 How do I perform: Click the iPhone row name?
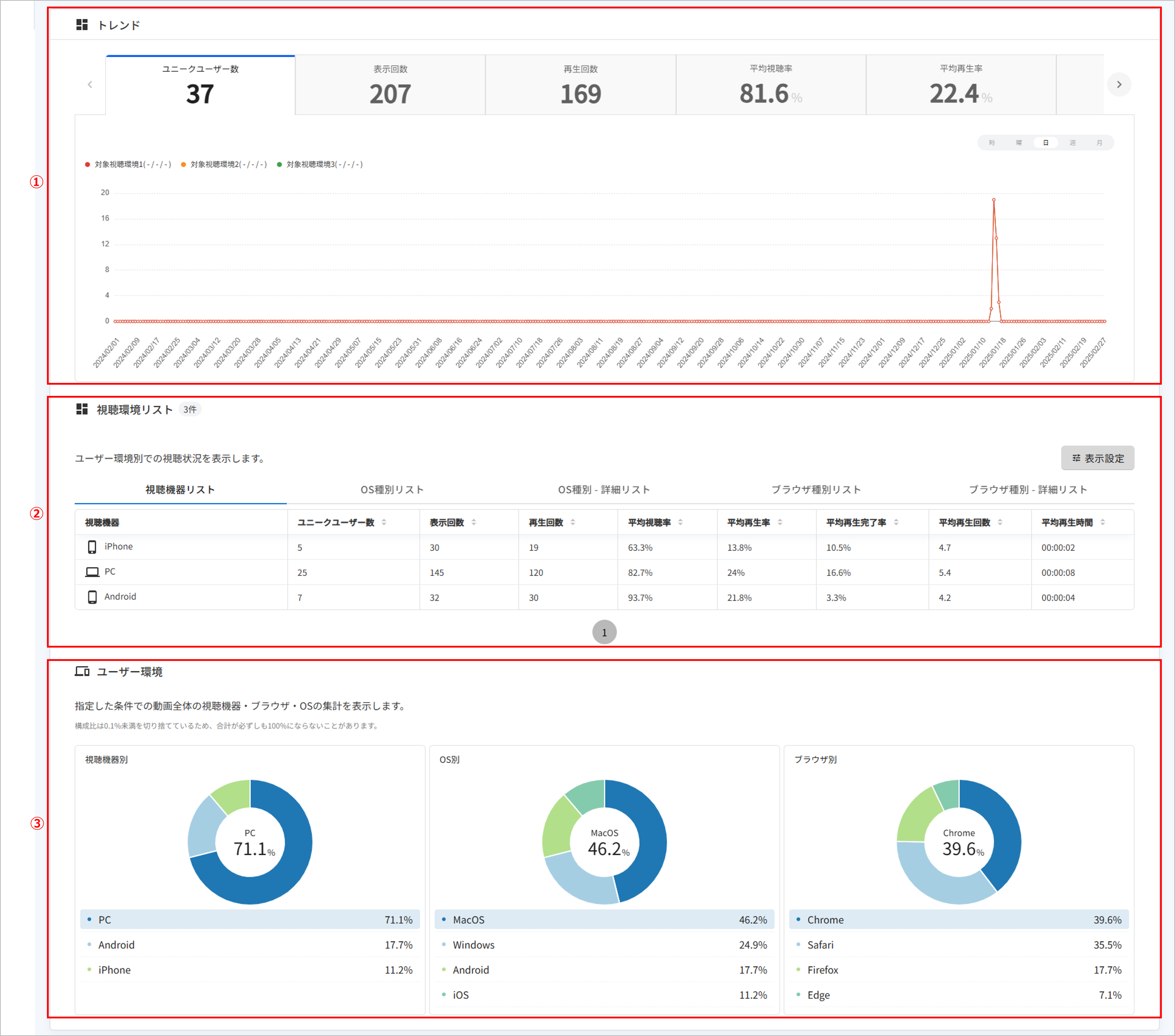click(x=118, y=546)
